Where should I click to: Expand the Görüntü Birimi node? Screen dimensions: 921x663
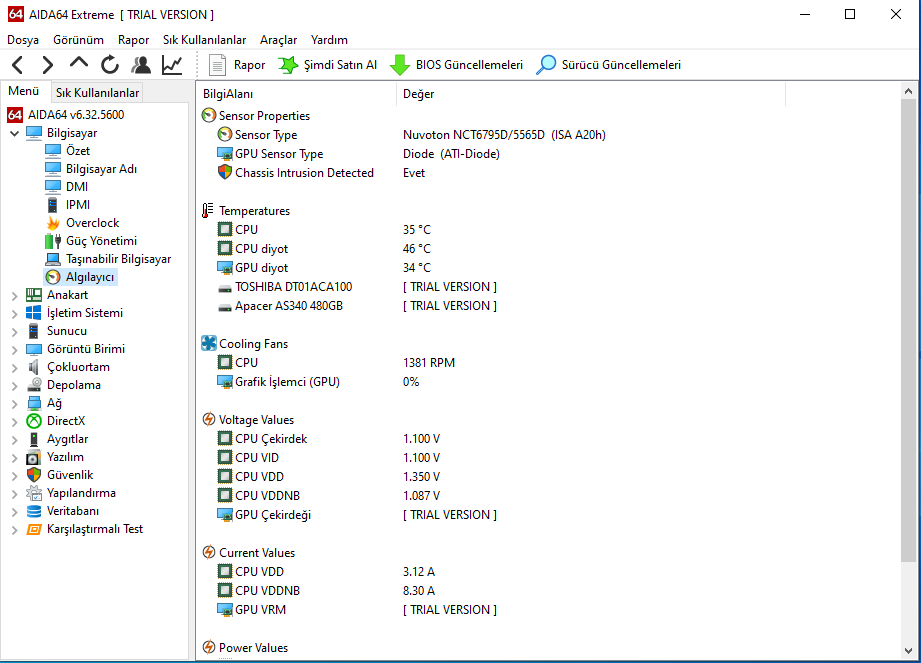pyautogui.click(x=15, y=350)
